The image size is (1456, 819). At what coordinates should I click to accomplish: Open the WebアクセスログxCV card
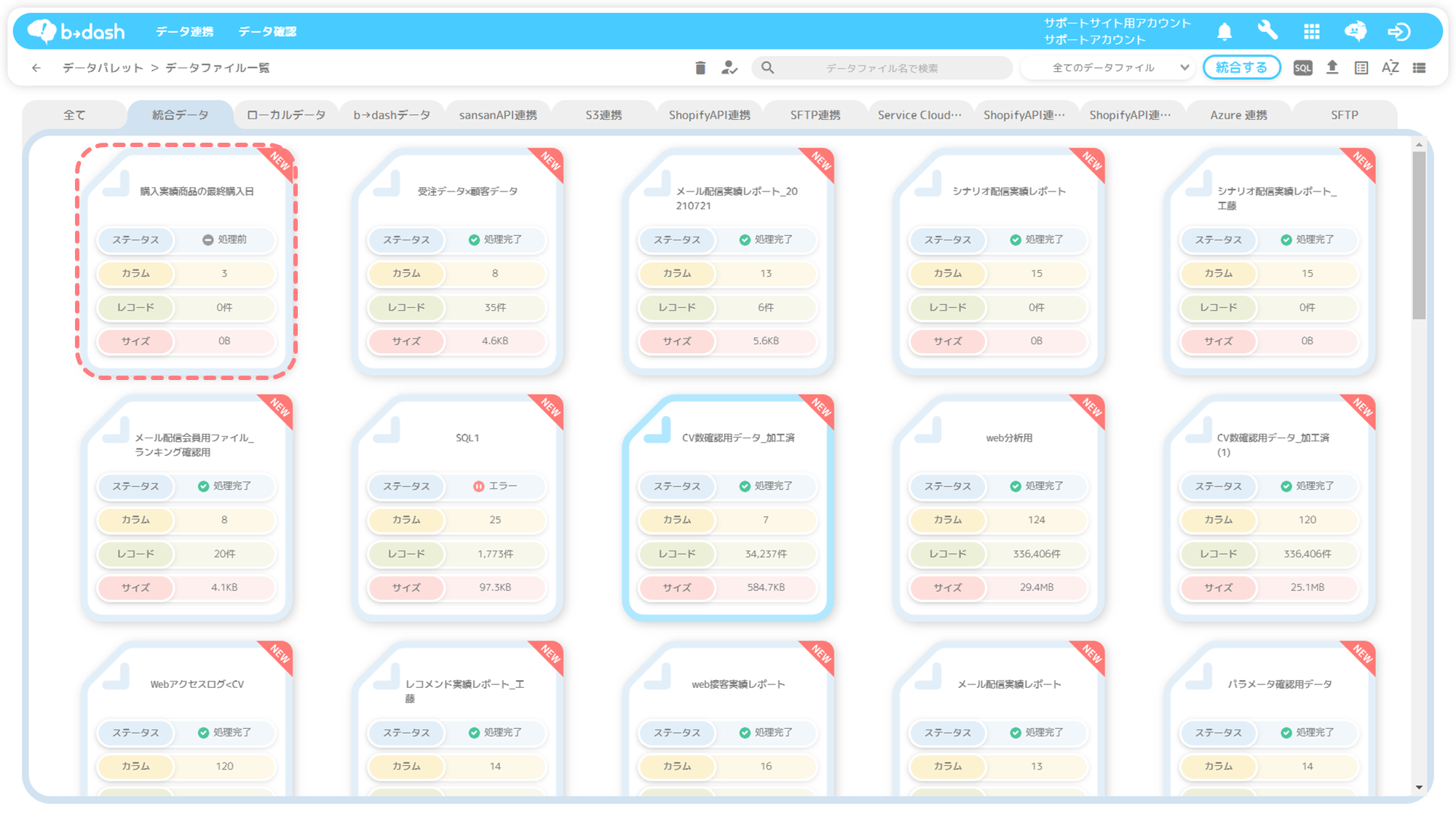coord(187,718)
